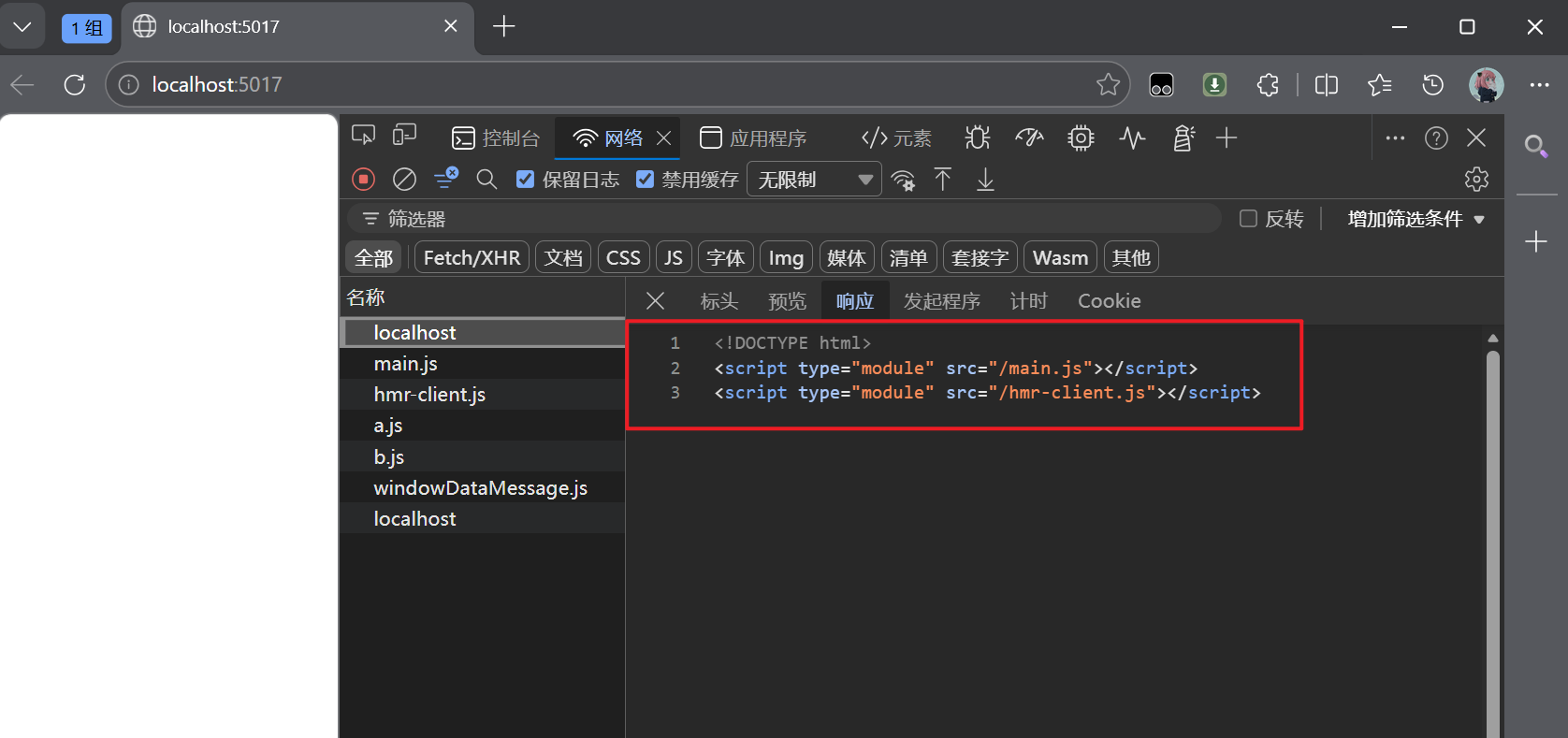Expand the tab actions chevron menu

[22, 27]
